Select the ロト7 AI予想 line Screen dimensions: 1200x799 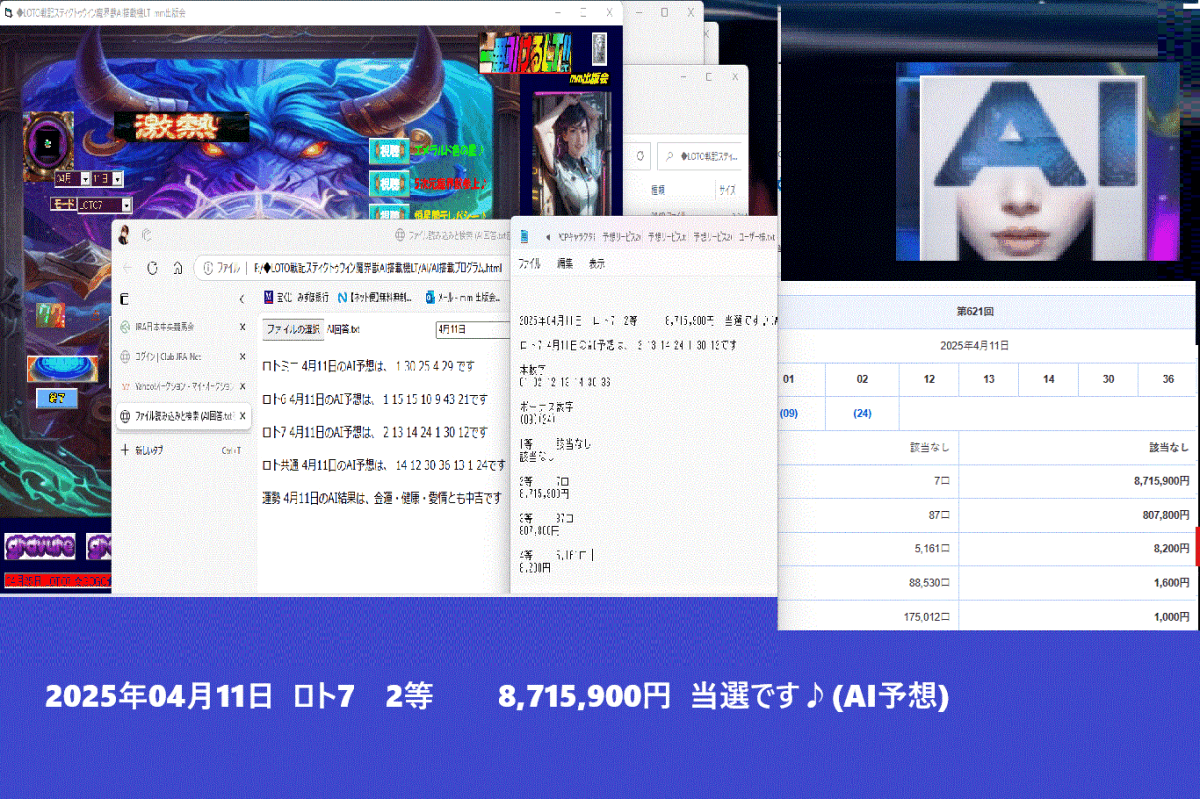375,432
